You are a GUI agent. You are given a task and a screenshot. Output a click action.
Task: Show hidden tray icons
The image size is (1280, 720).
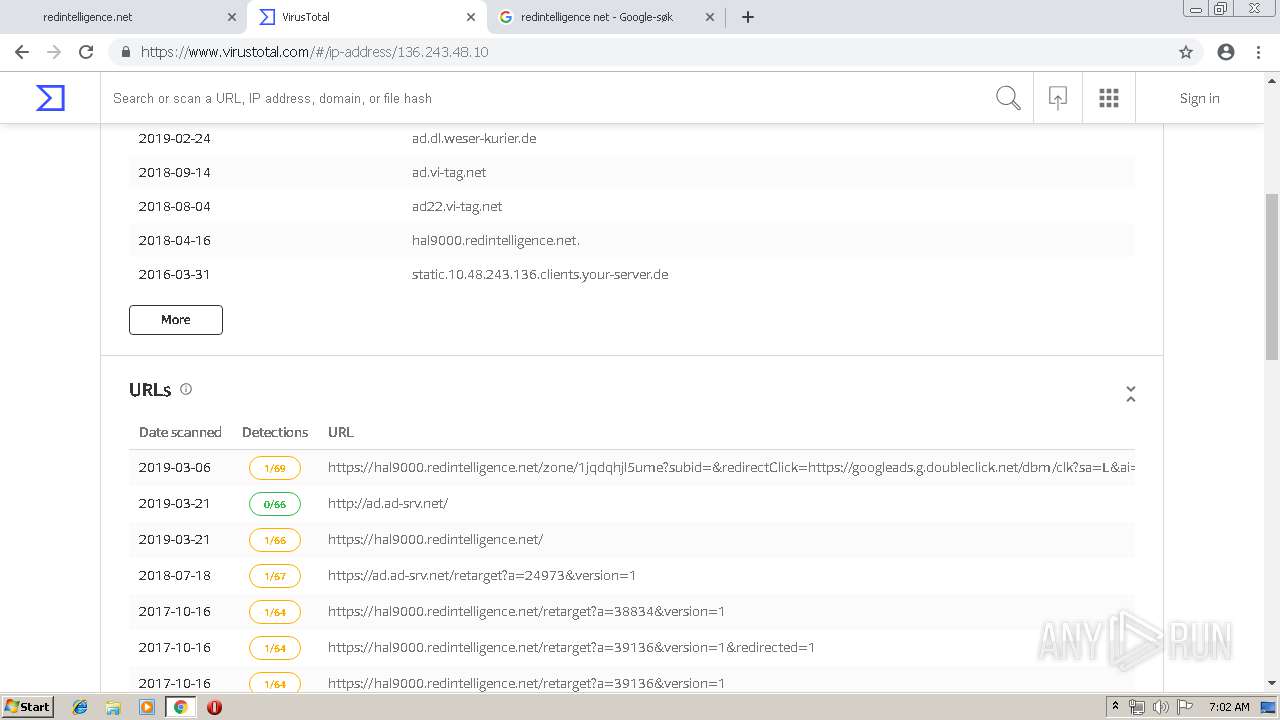[1116, 707]
